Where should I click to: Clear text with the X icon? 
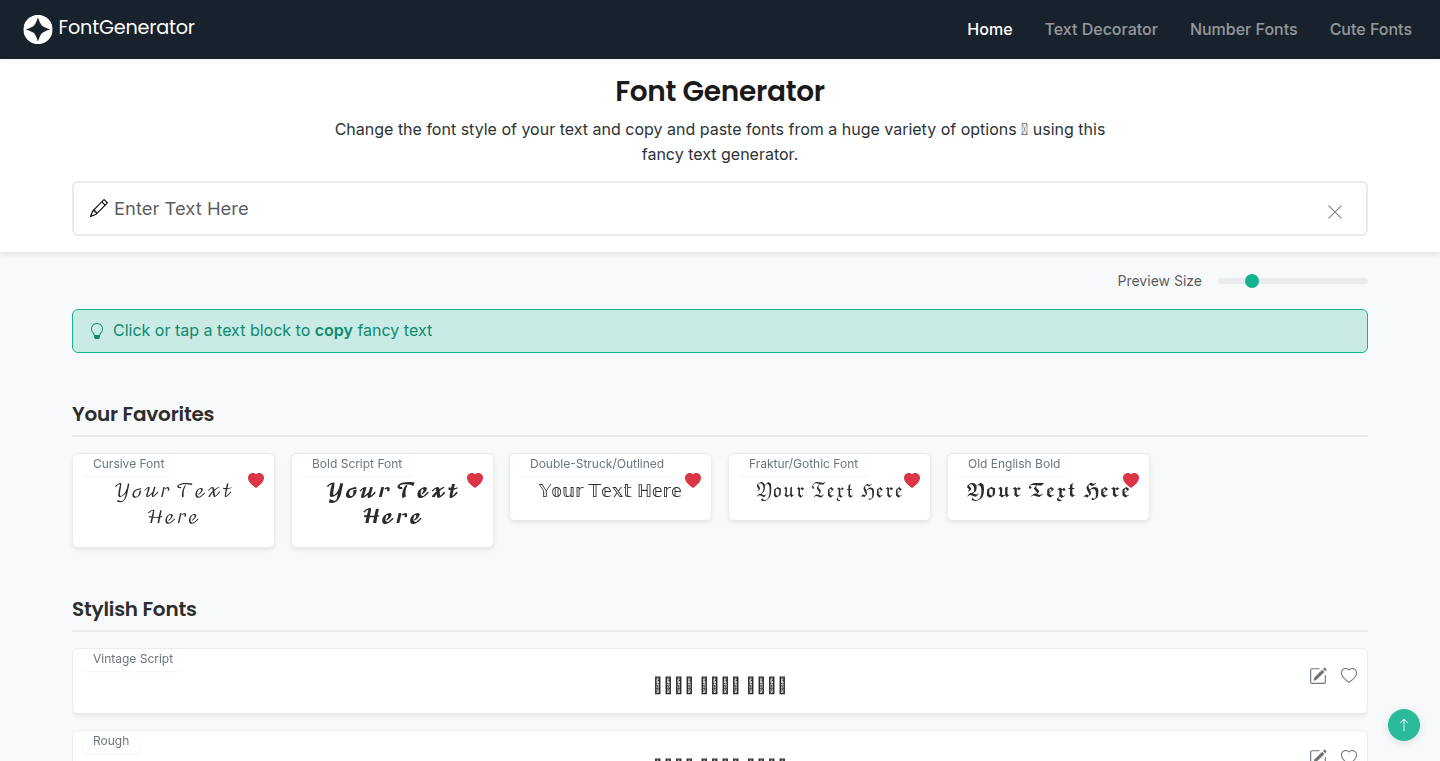click(x=1334, y=212)
